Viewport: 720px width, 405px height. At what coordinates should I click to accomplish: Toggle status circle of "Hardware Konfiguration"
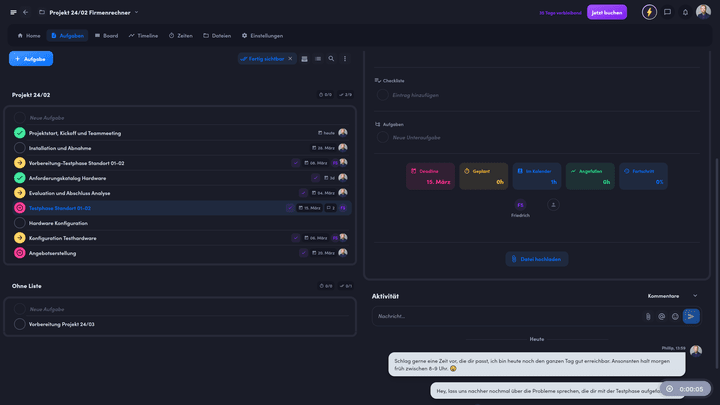point(20,223)
